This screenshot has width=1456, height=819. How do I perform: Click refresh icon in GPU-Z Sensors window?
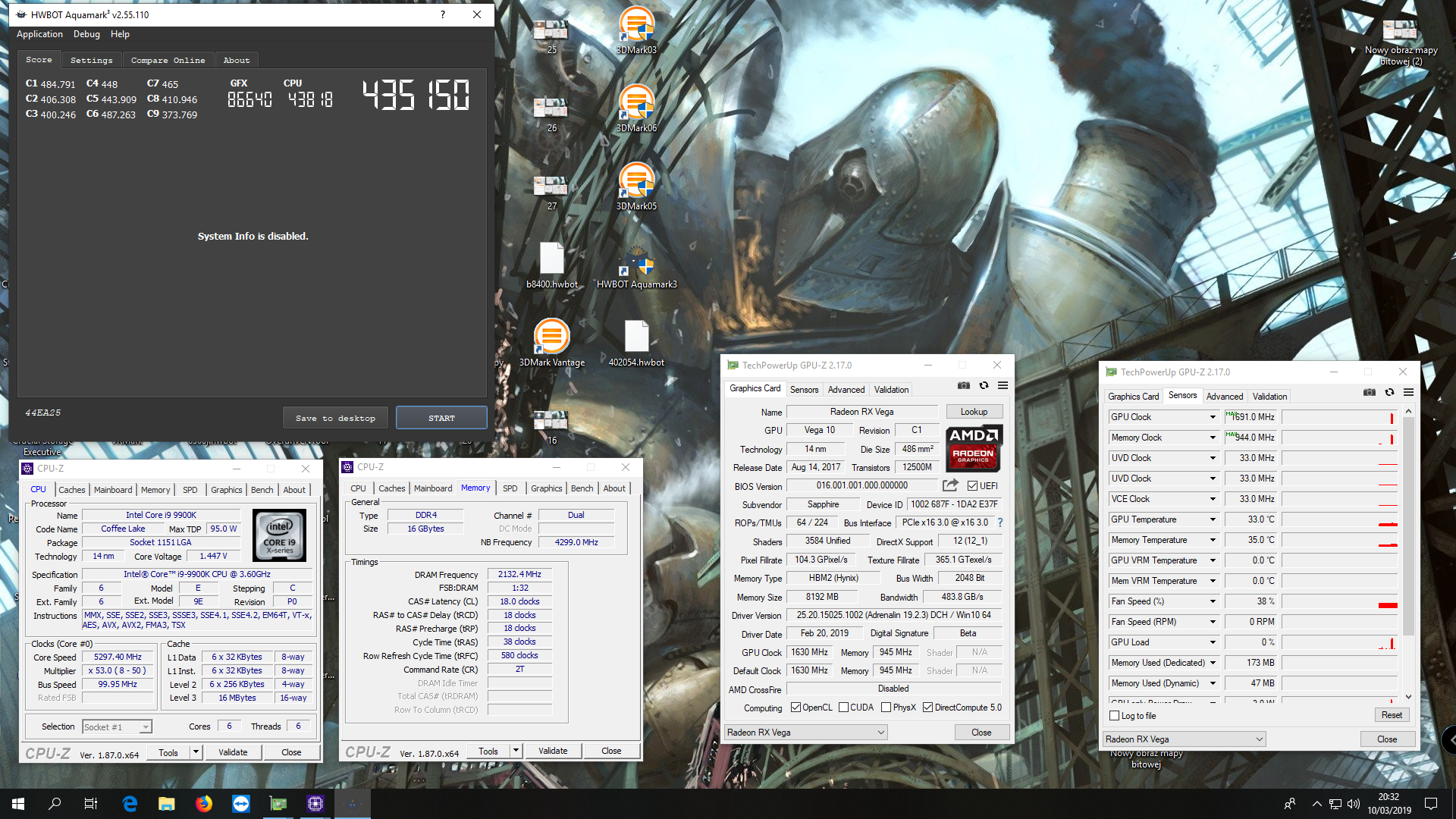tap(1389, 392)
